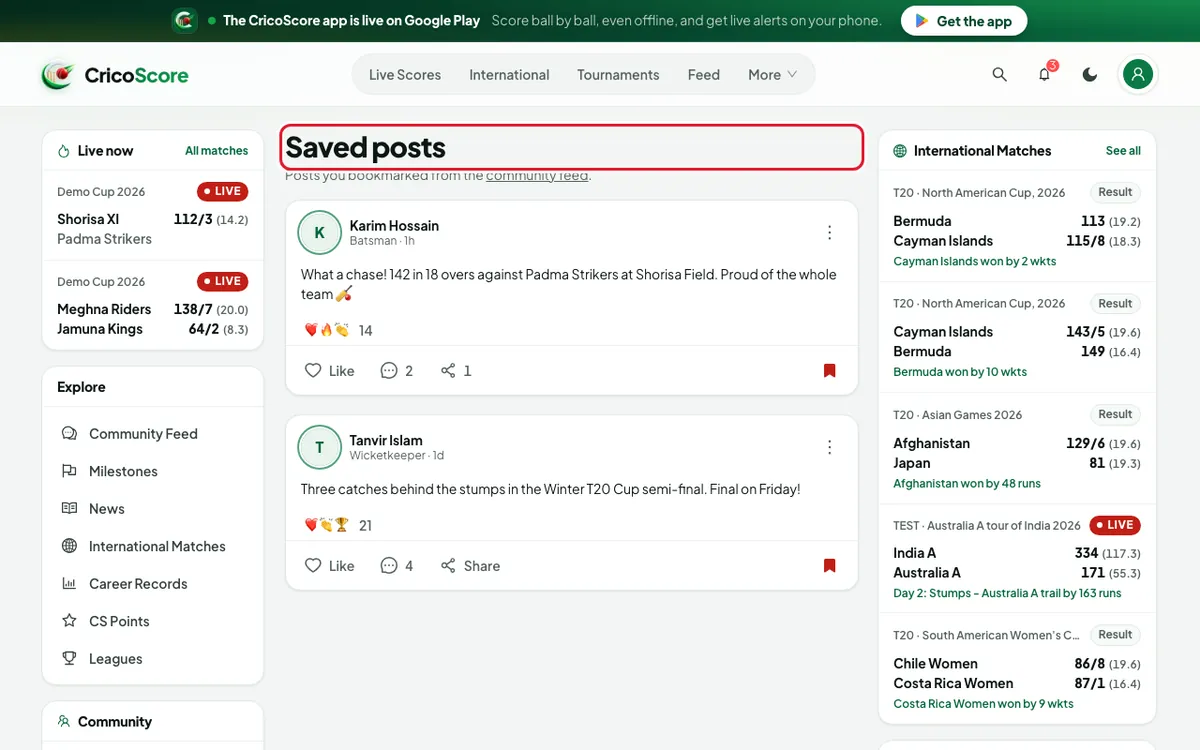The image size is (1200, 750).
Task: Open Afghanistan vs Japan match result
Action: click(x=1017, y=448)
